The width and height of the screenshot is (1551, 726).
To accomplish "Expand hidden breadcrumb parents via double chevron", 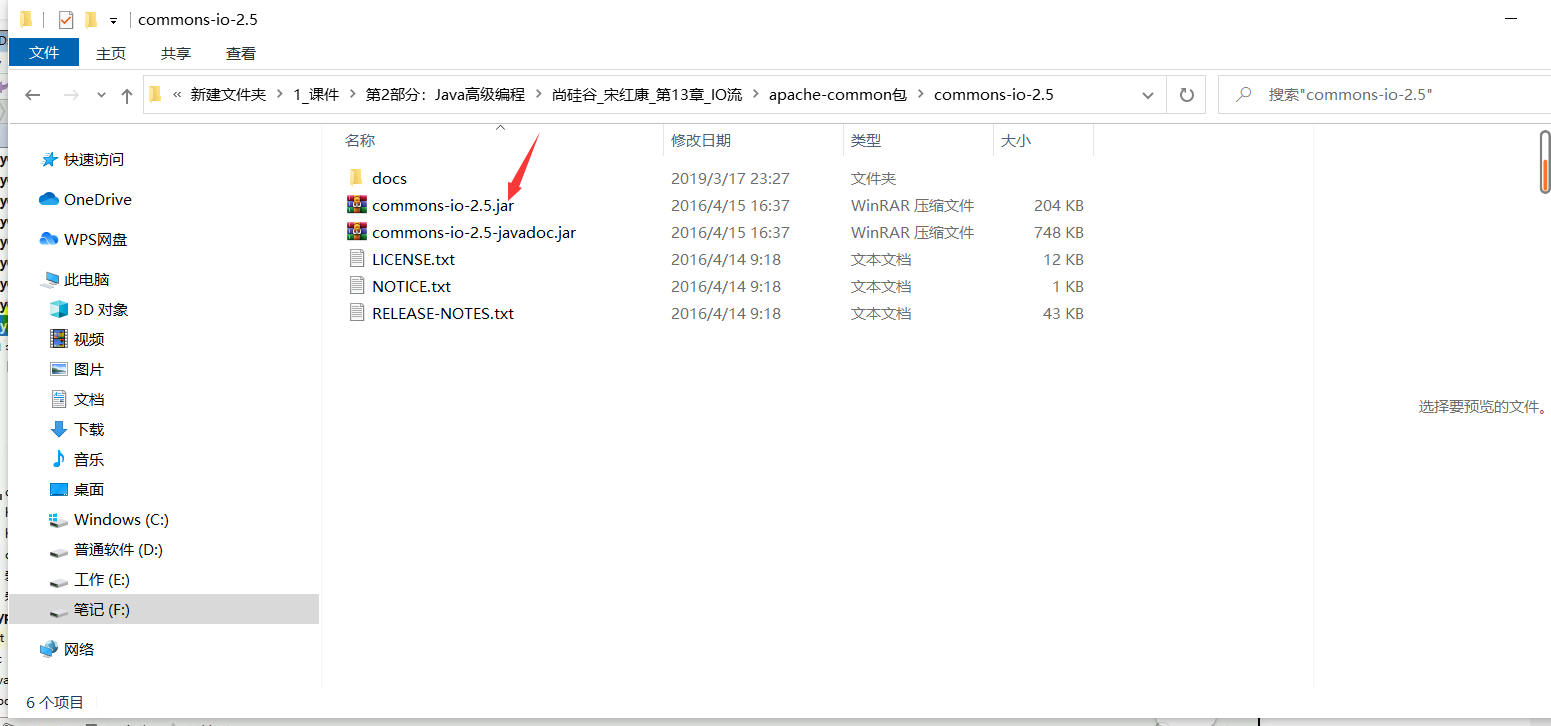I will tap(178, 95).
